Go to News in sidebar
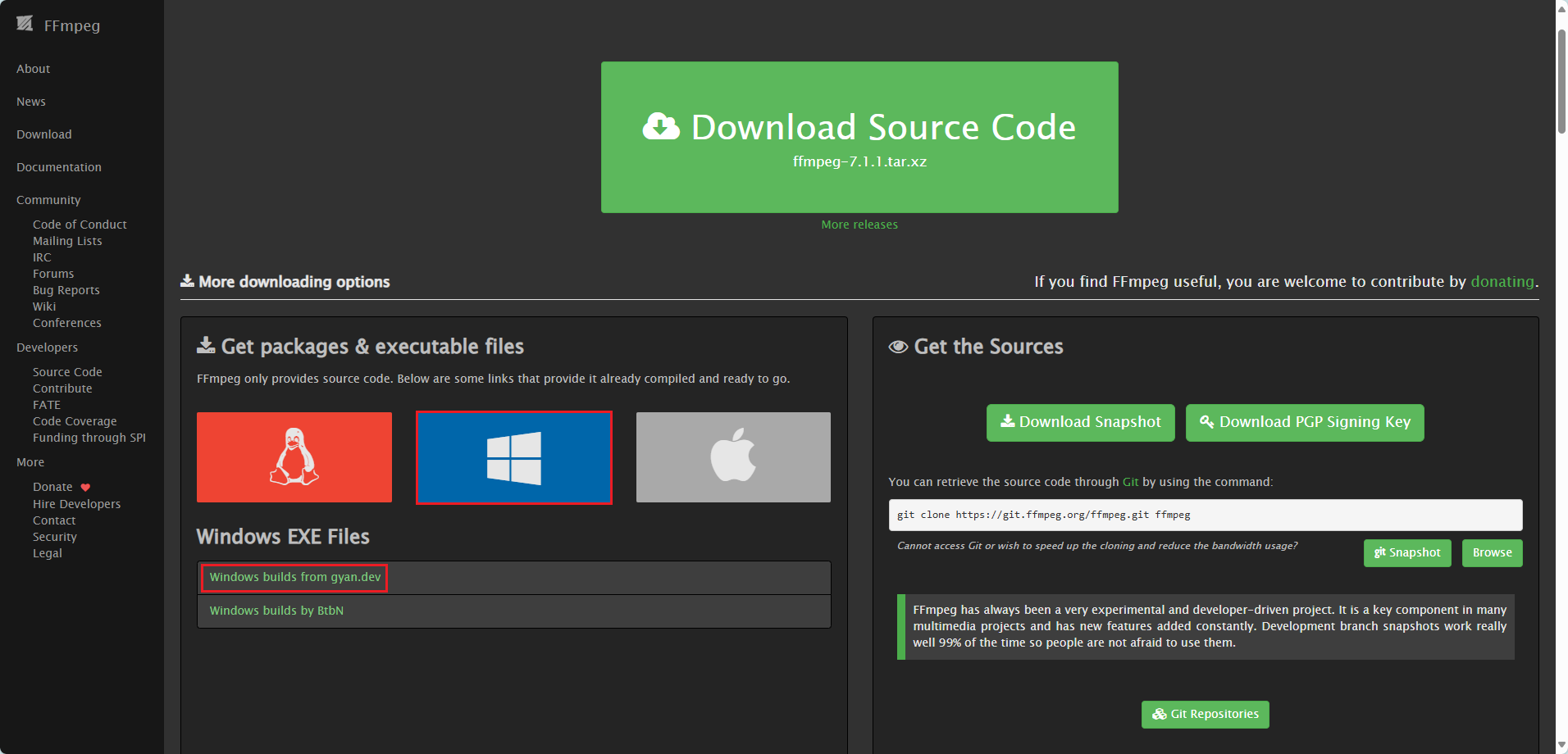The height and width of the screenshot is (754, 1568). click(31, 102)
